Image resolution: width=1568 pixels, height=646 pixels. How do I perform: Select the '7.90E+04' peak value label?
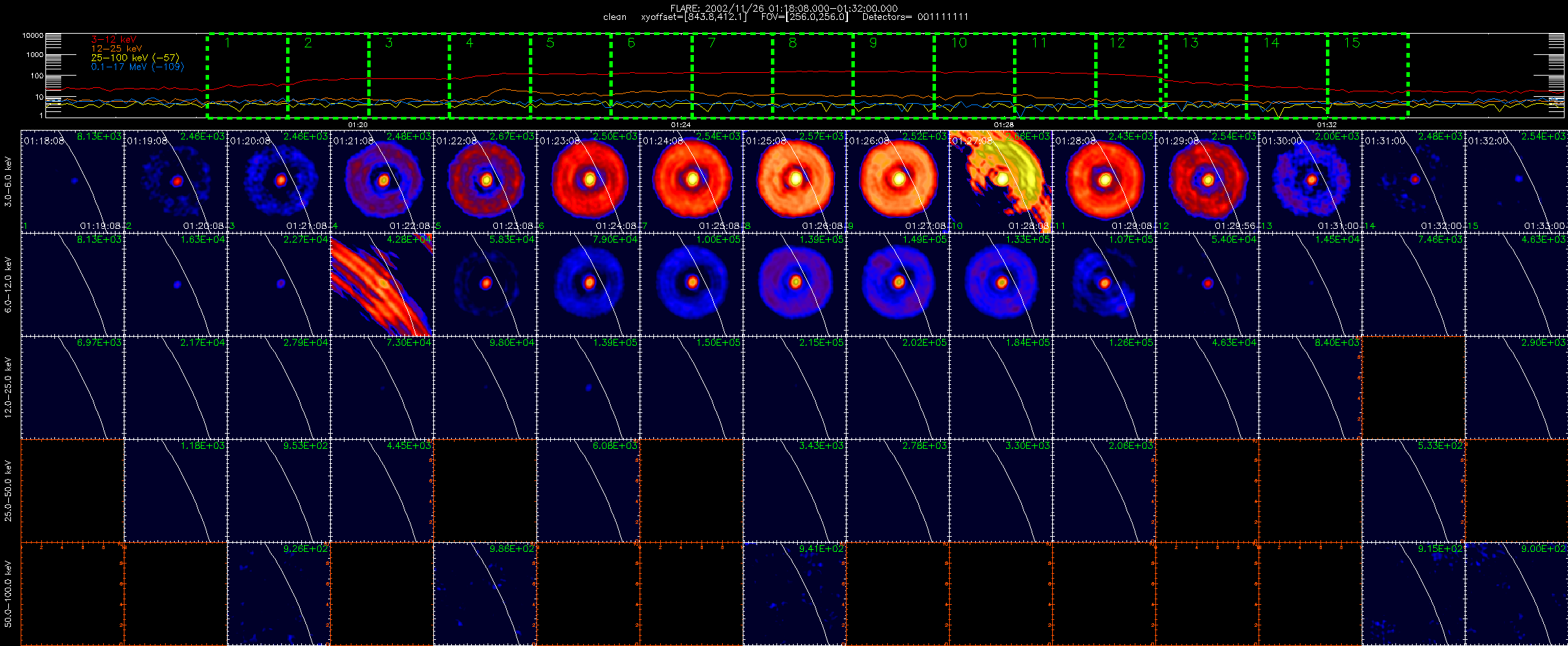coord(616,240)
